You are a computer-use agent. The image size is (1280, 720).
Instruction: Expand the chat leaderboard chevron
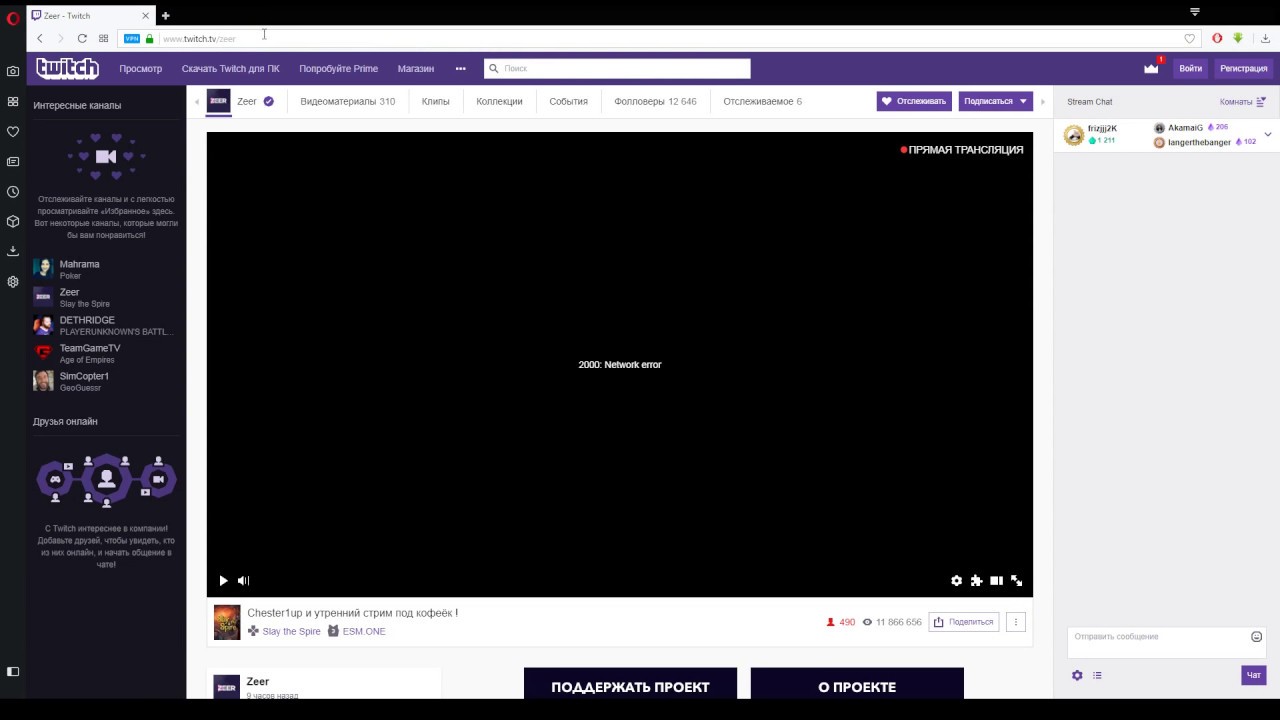pos(1268,134)
